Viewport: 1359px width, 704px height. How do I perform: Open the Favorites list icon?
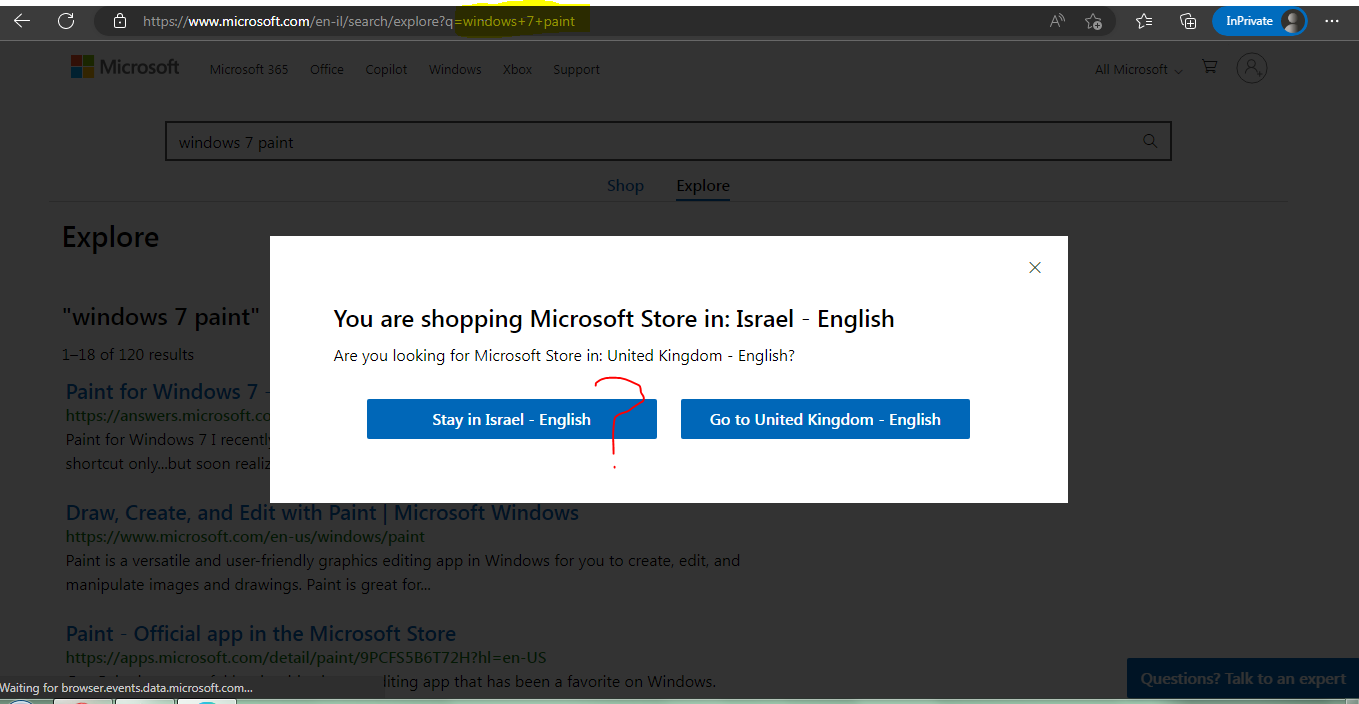click(x=1144, y=21)
